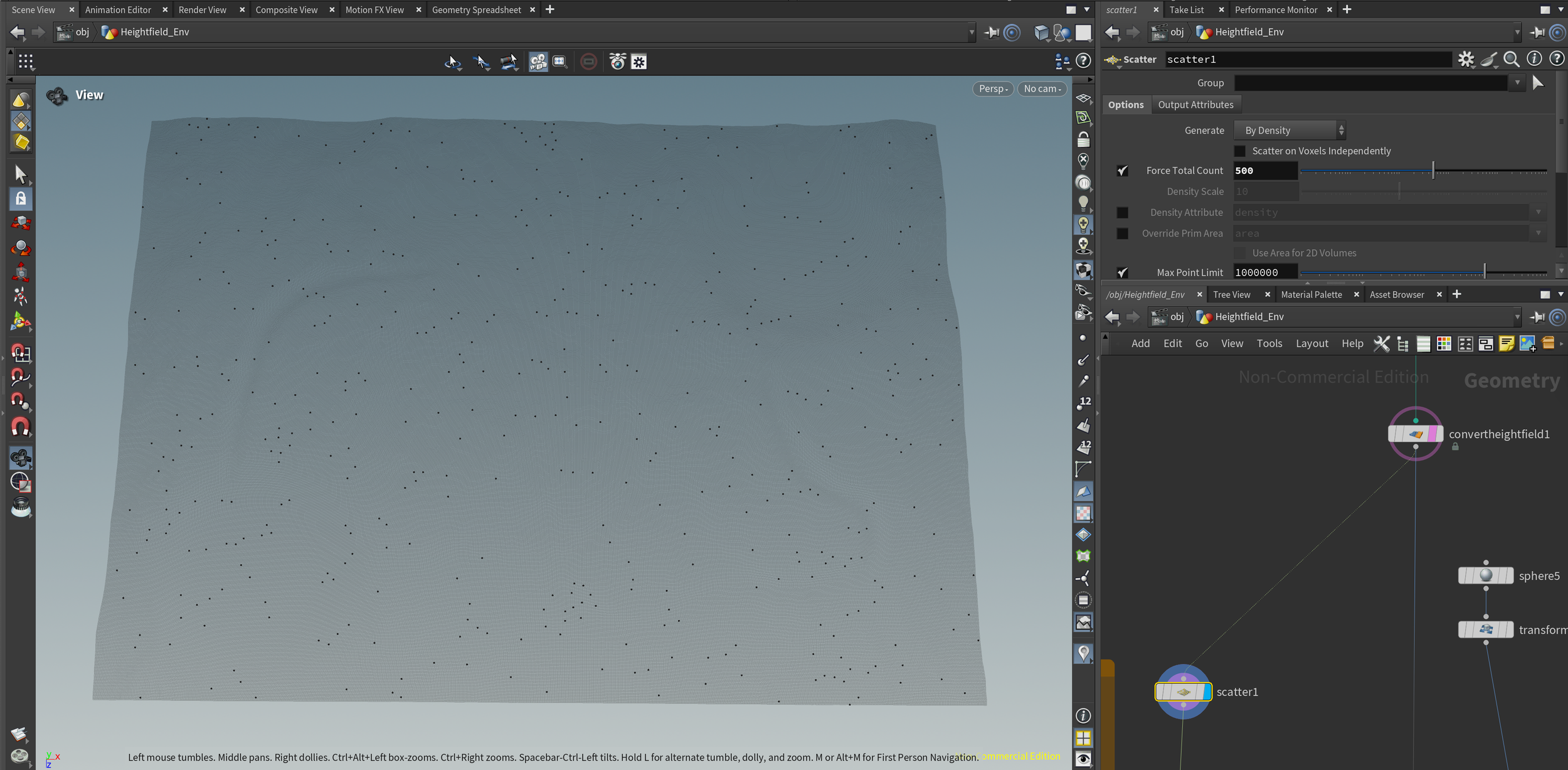Click the parameter gear settings icon
Viewport: 1568px width, 770px height.
(x=1466, y=59)
